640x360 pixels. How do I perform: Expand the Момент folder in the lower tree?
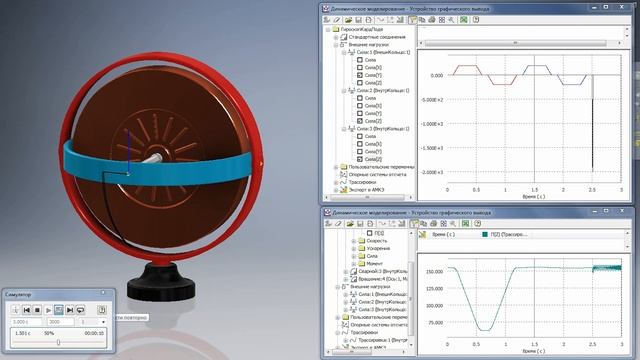pos(353,264)
